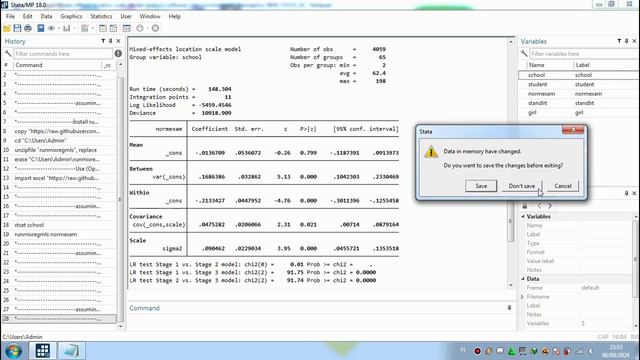Open the Statistics menu

101,16
